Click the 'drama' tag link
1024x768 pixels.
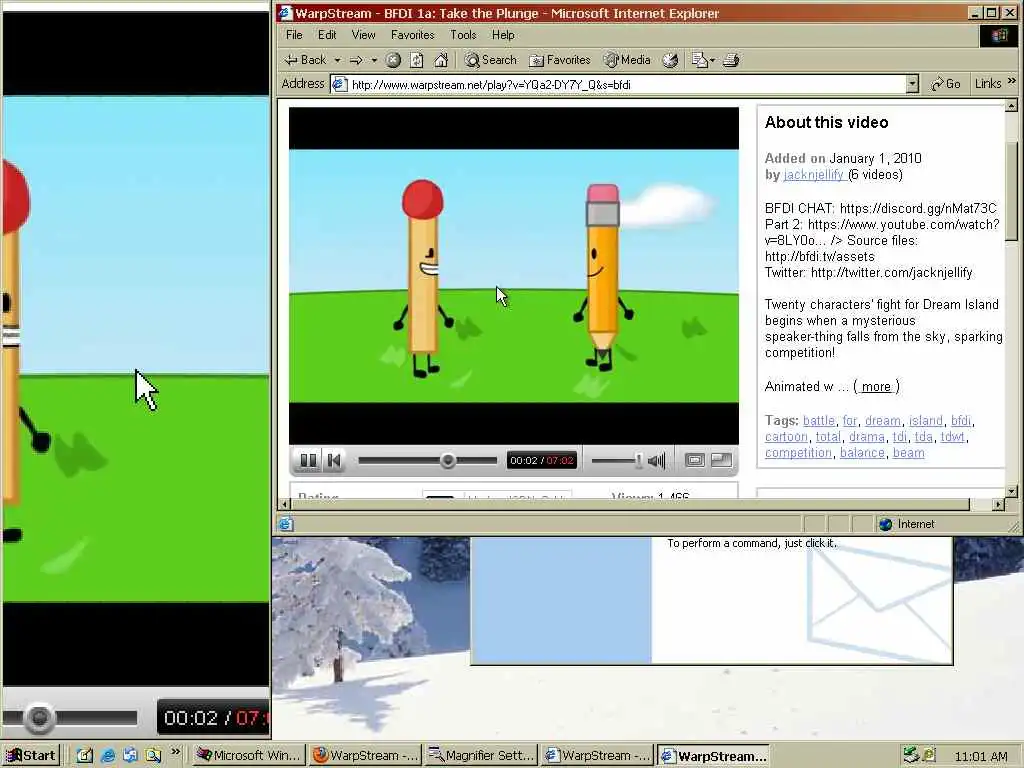867,437
